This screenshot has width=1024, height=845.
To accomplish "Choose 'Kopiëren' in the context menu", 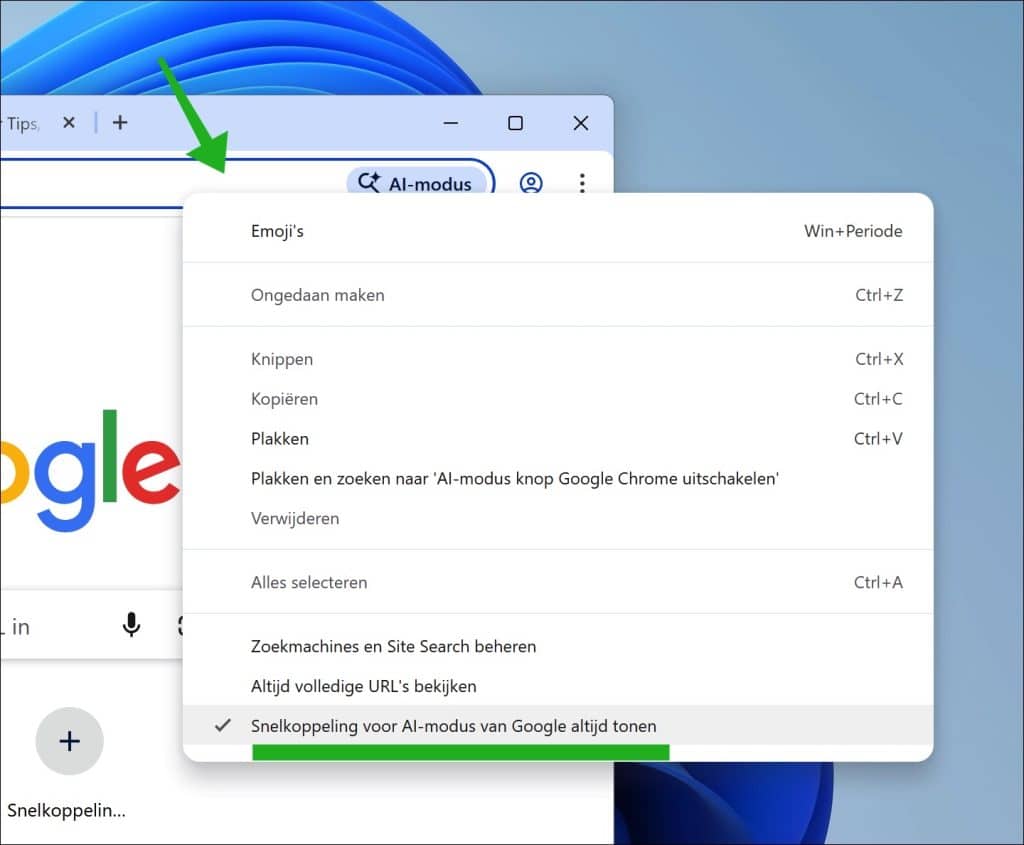I will click(x=284, y=398).
